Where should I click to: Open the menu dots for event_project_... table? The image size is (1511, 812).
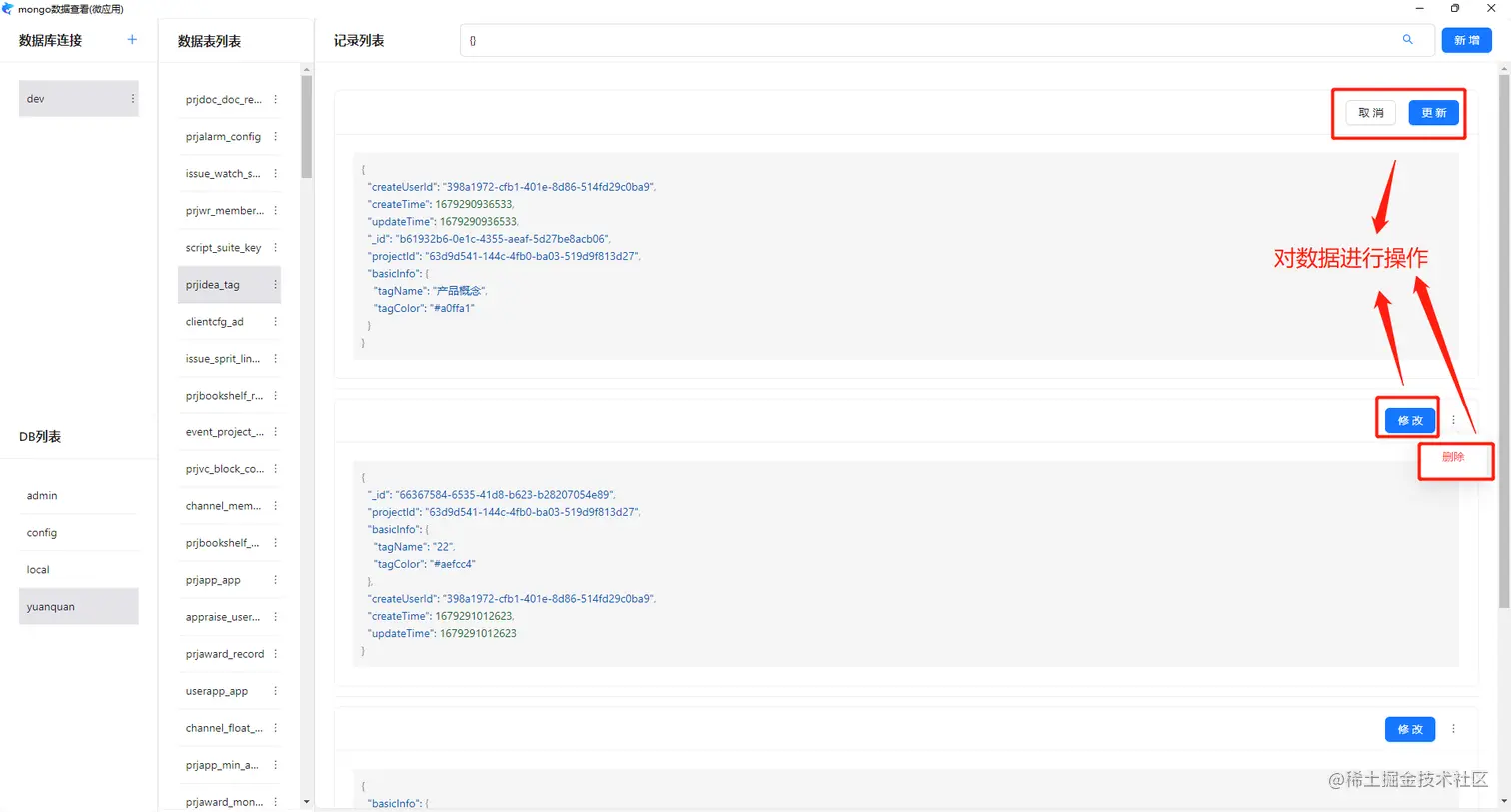point(275,432)
